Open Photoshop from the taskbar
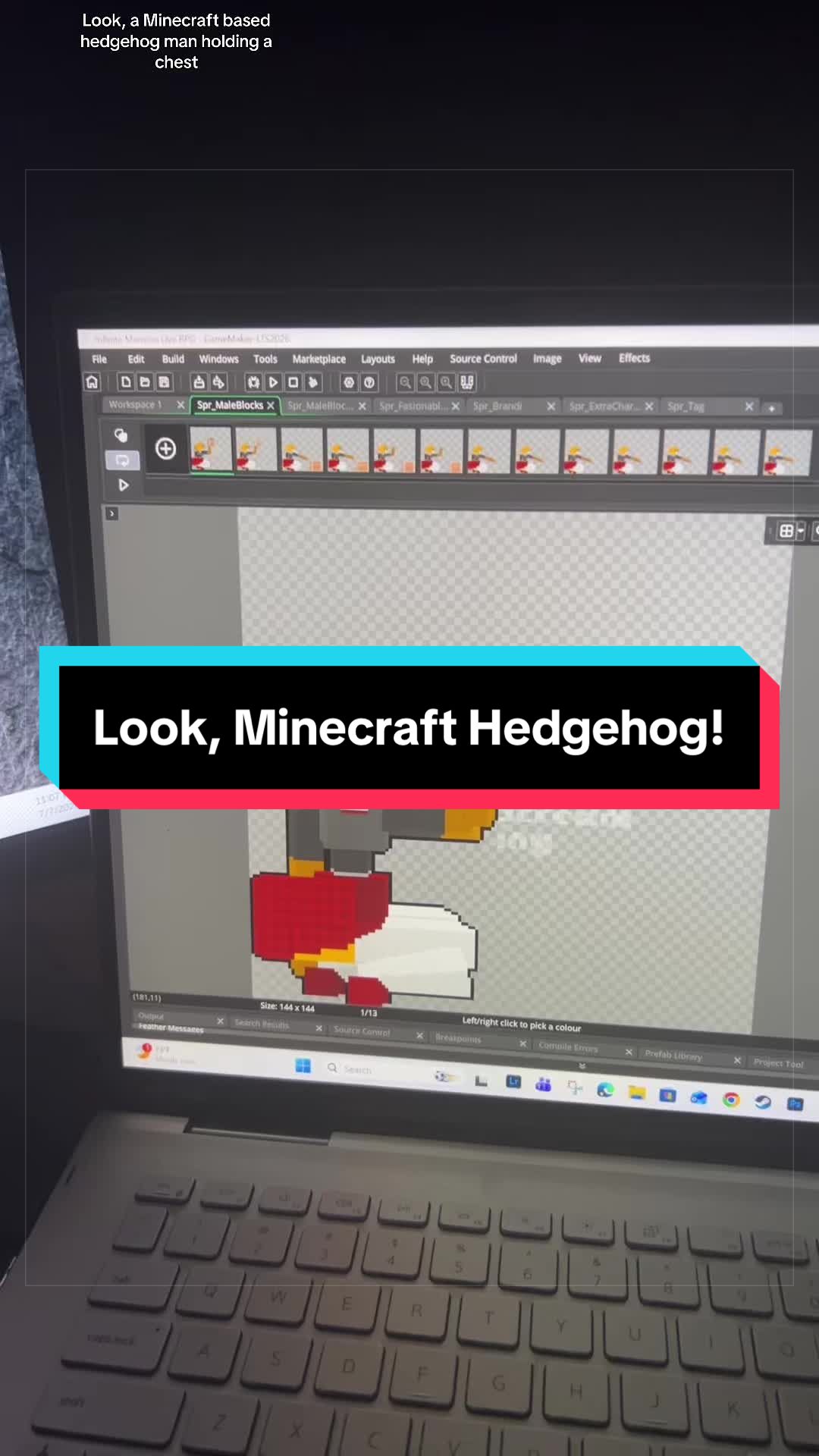 tap(794, 1104)
